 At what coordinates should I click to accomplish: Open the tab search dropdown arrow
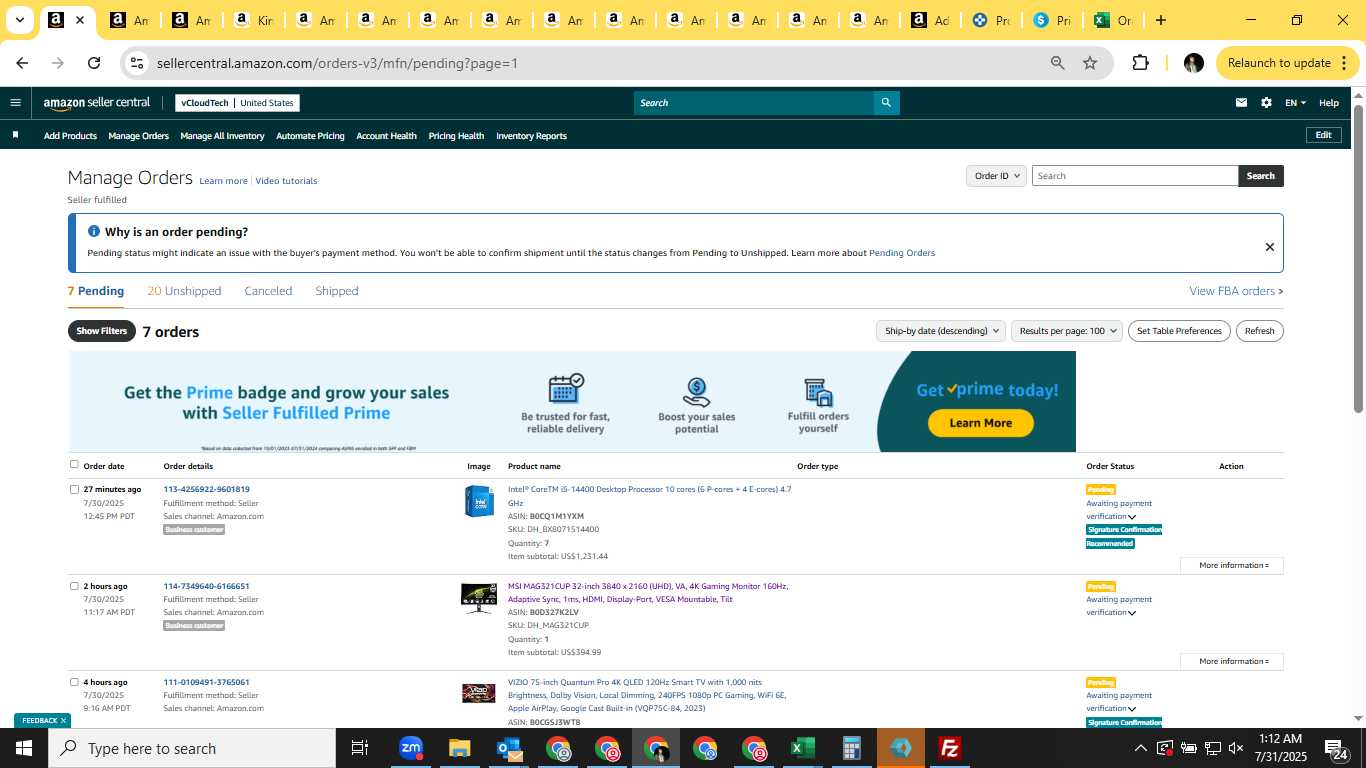19,20
